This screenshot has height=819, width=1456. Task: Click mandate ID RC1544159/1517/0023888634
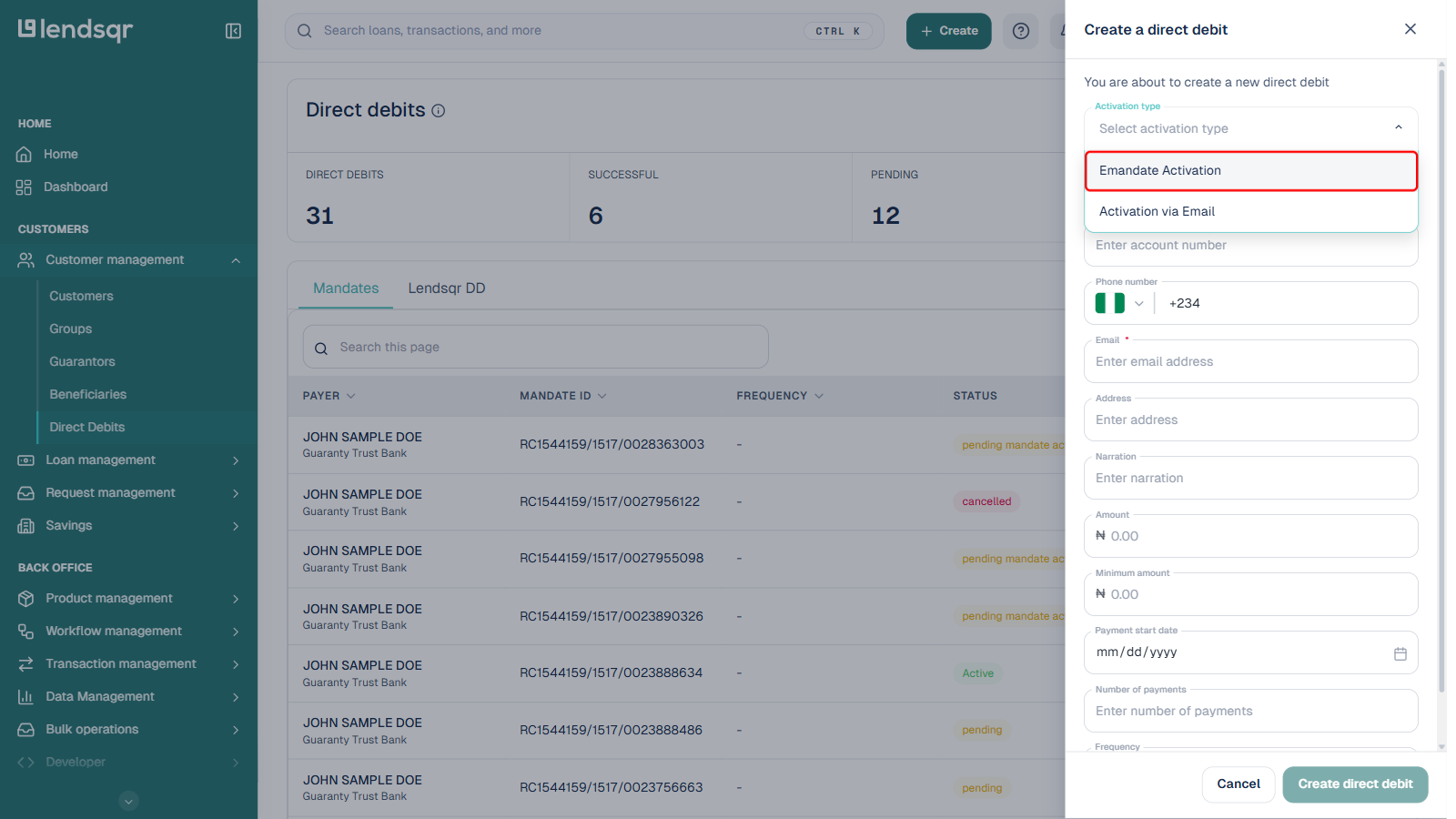click(612, 673)
